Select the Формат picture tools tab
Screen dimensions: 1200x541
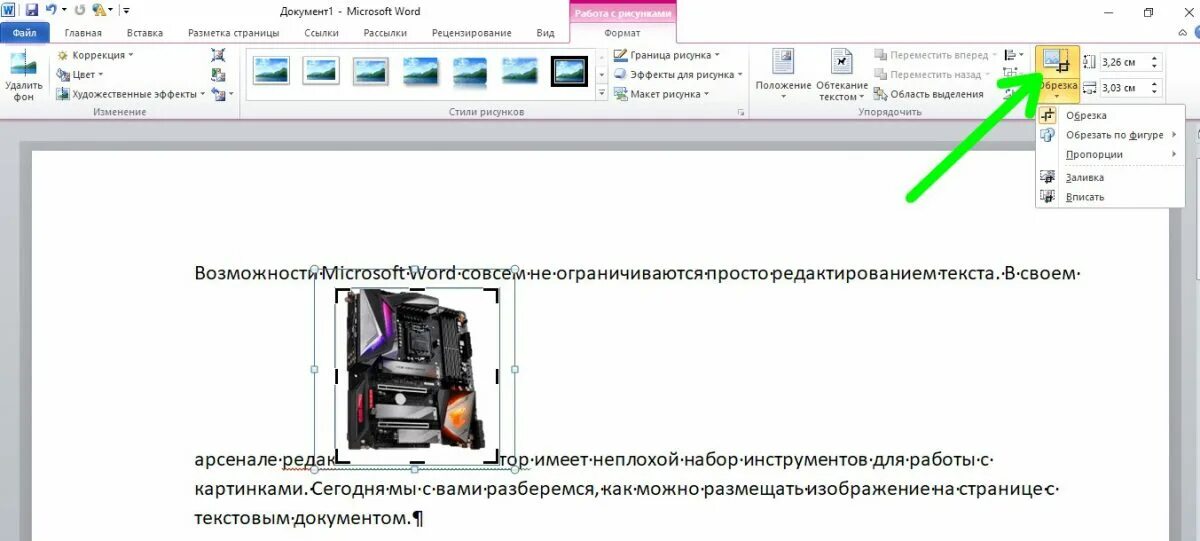[622, 33]
